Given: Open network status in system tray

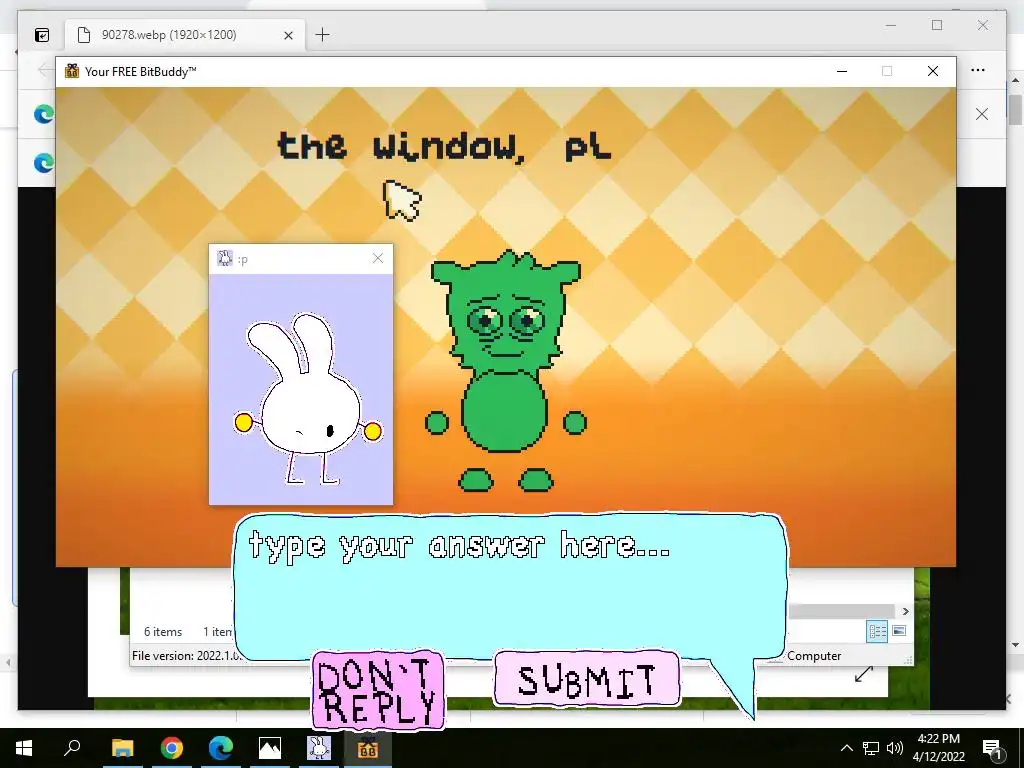Looking at the screenshot, I should (871, 748).
